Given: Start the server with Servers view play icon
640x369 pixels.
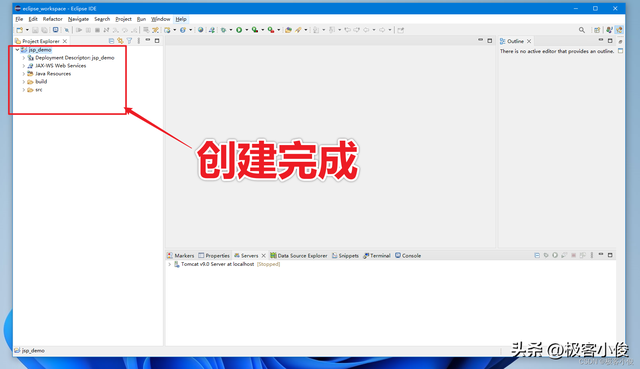Looking at the screenshot, I should click(555, 255).
